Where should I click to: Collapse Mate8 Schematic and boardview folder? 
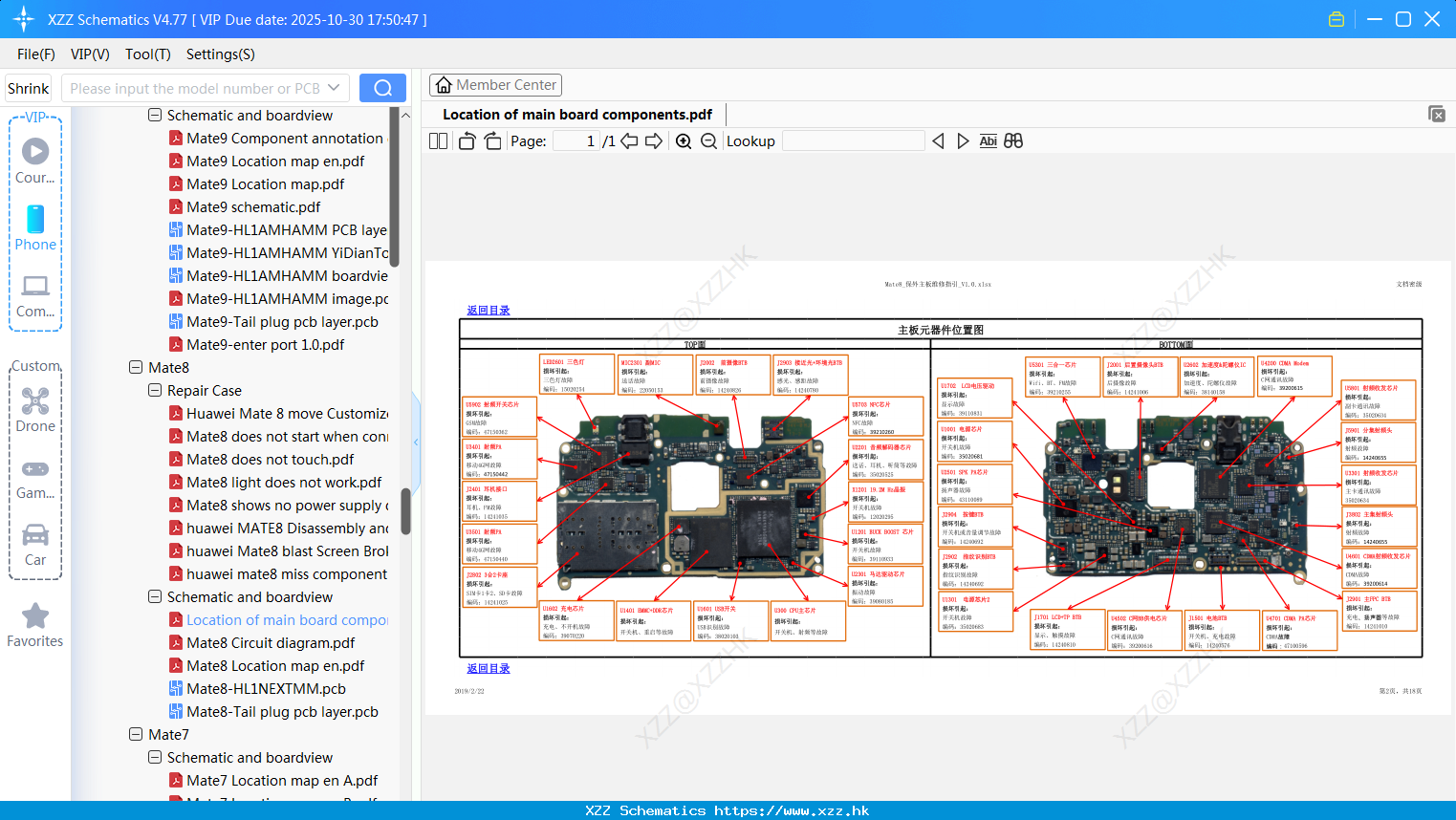click(x=155, y=596)
